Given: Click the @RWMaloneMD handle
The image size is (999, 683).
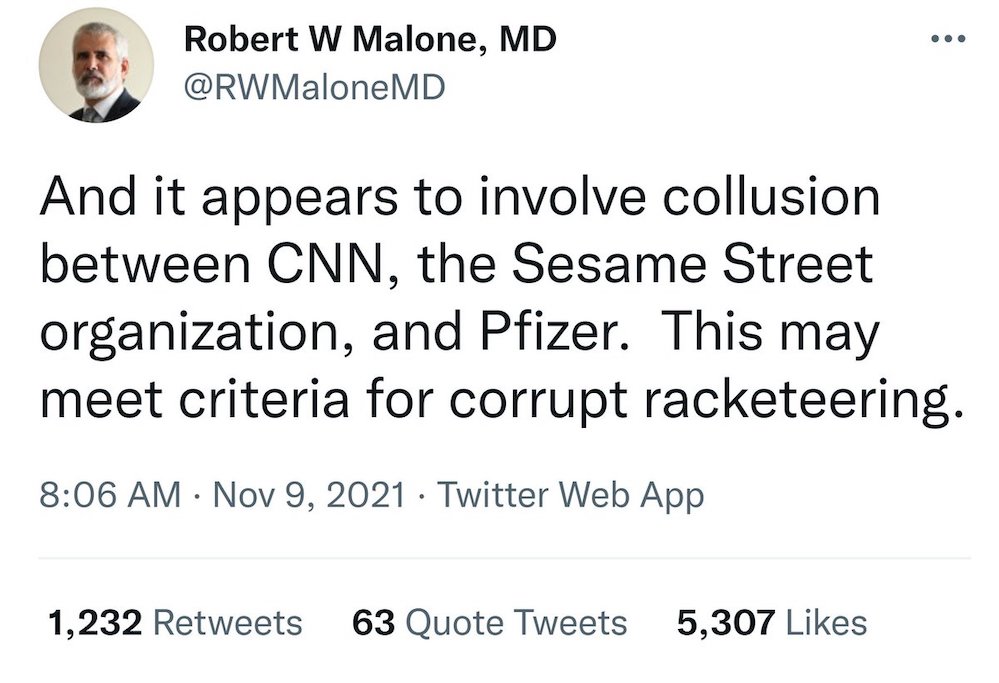Looking at the screenshot, I should (x=314, y=89).
